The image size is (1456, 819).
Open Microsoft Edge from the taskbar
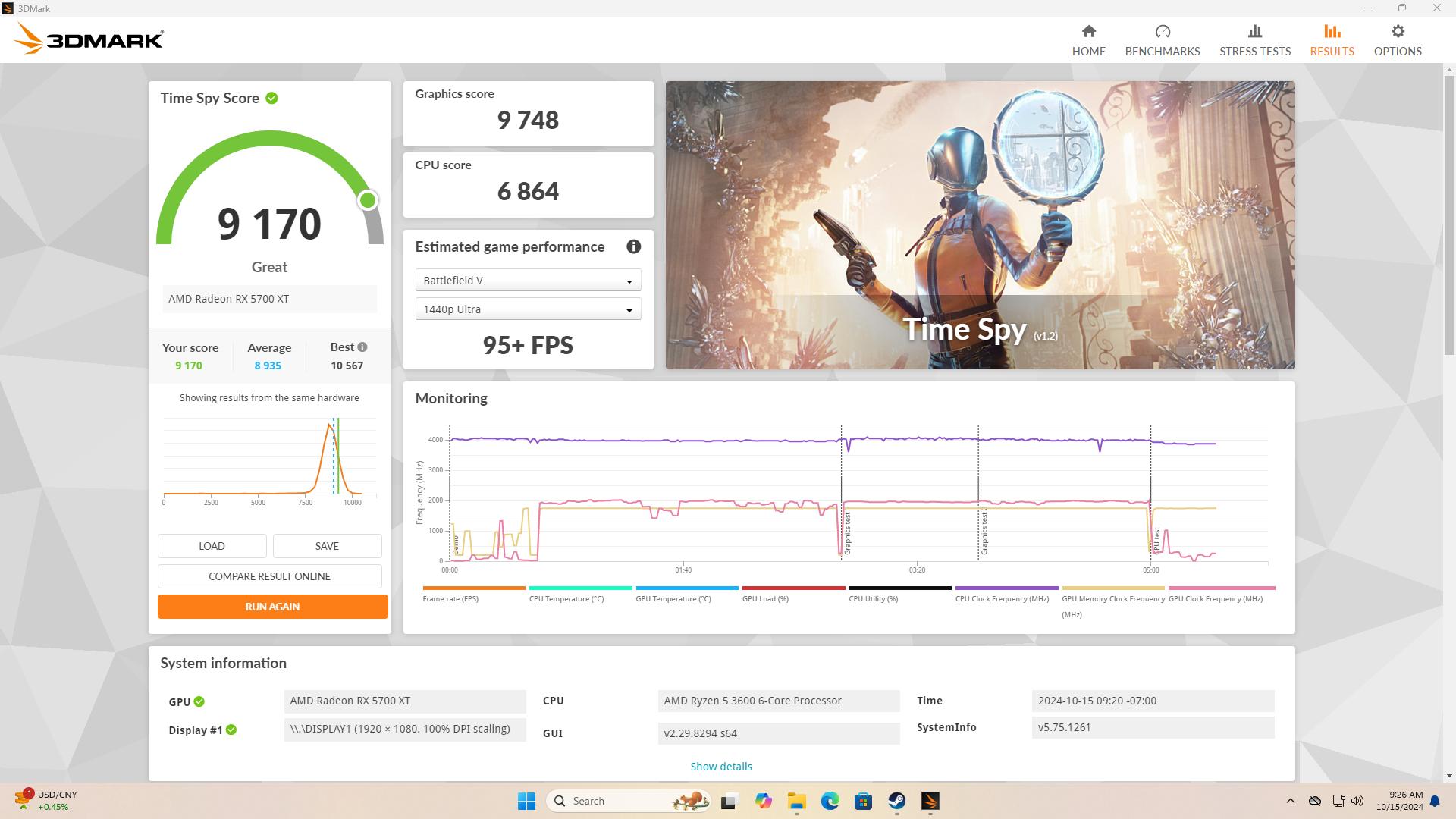tap(830, 801)
